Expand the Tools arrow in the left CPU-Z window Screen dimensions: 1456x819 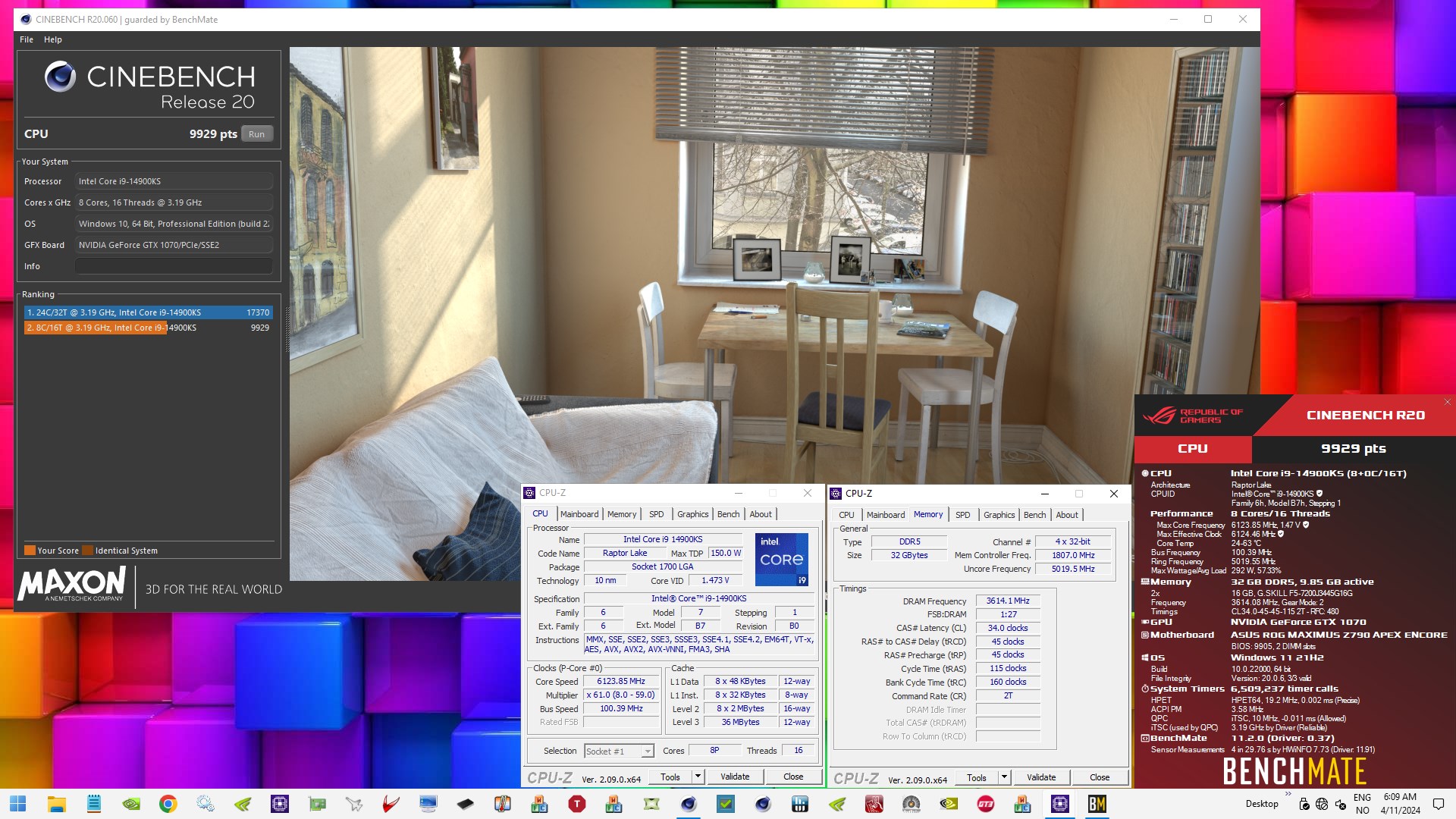pos(698,777)
